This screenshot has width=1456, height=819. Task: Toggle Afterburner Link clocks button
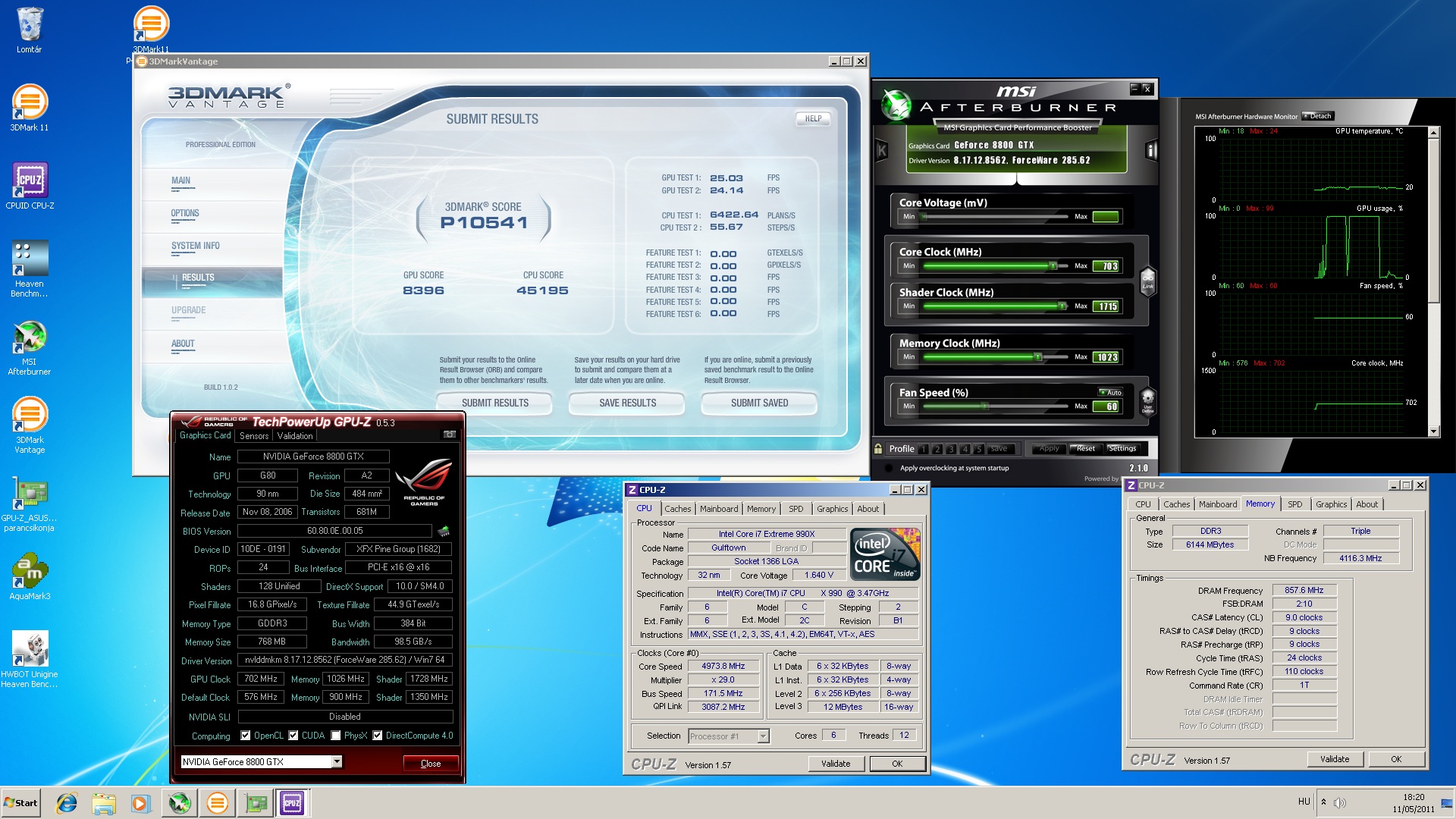1147,281
